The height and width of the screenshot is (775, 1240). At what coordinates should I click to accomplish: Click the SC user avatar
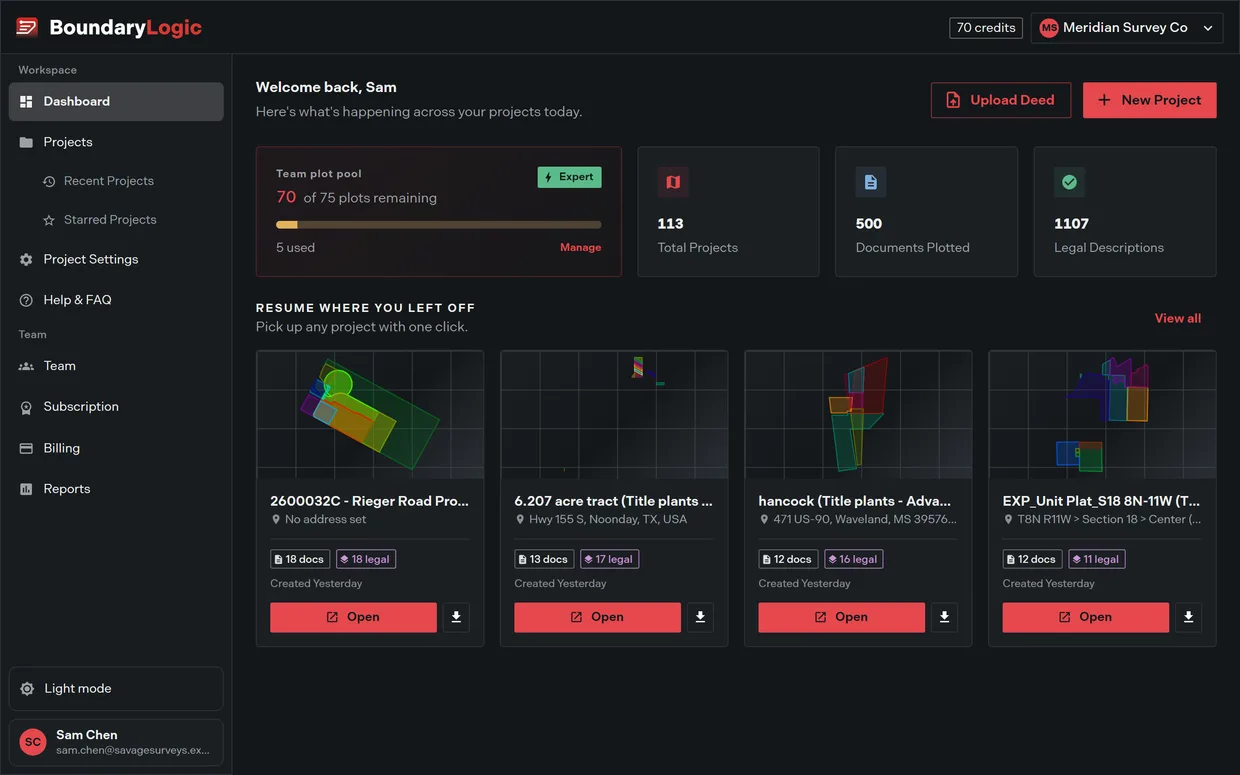33,742
